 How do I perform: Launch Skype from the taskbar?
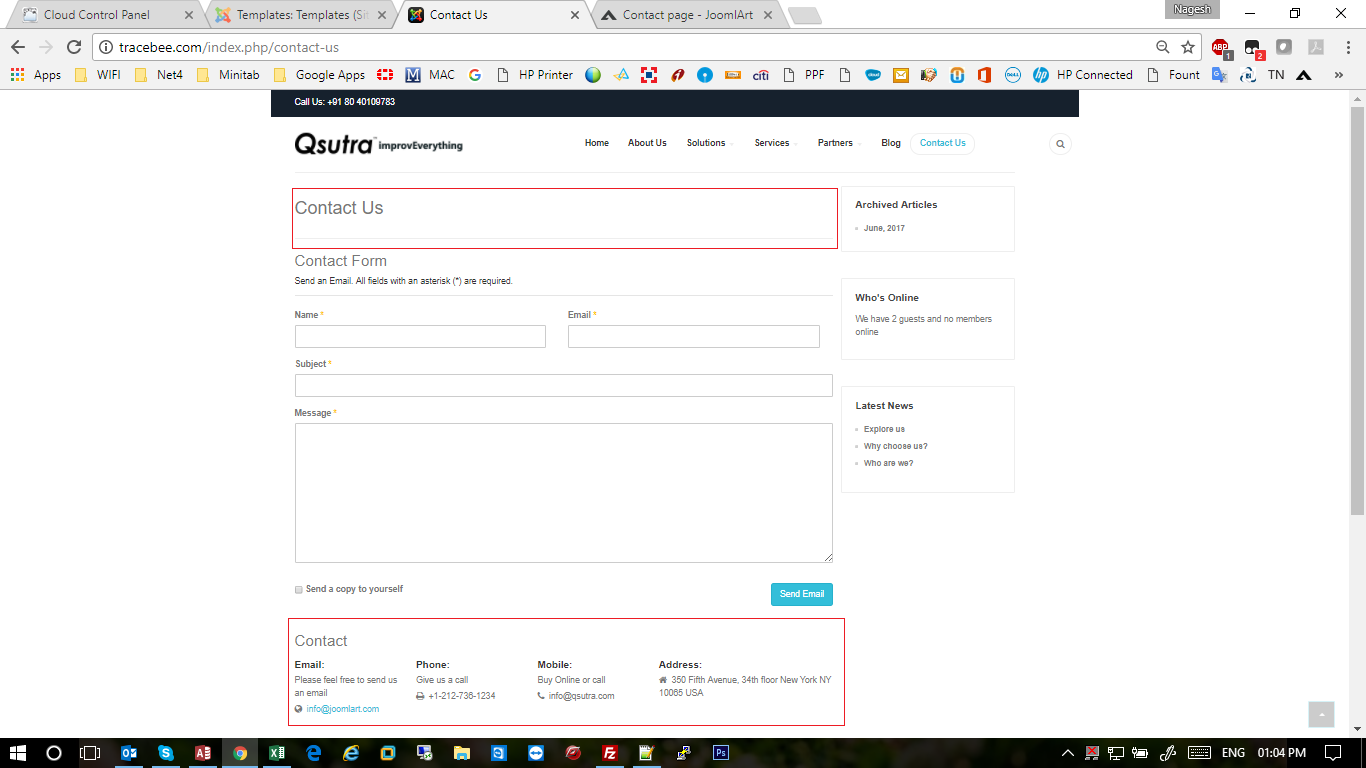point(166,753)
